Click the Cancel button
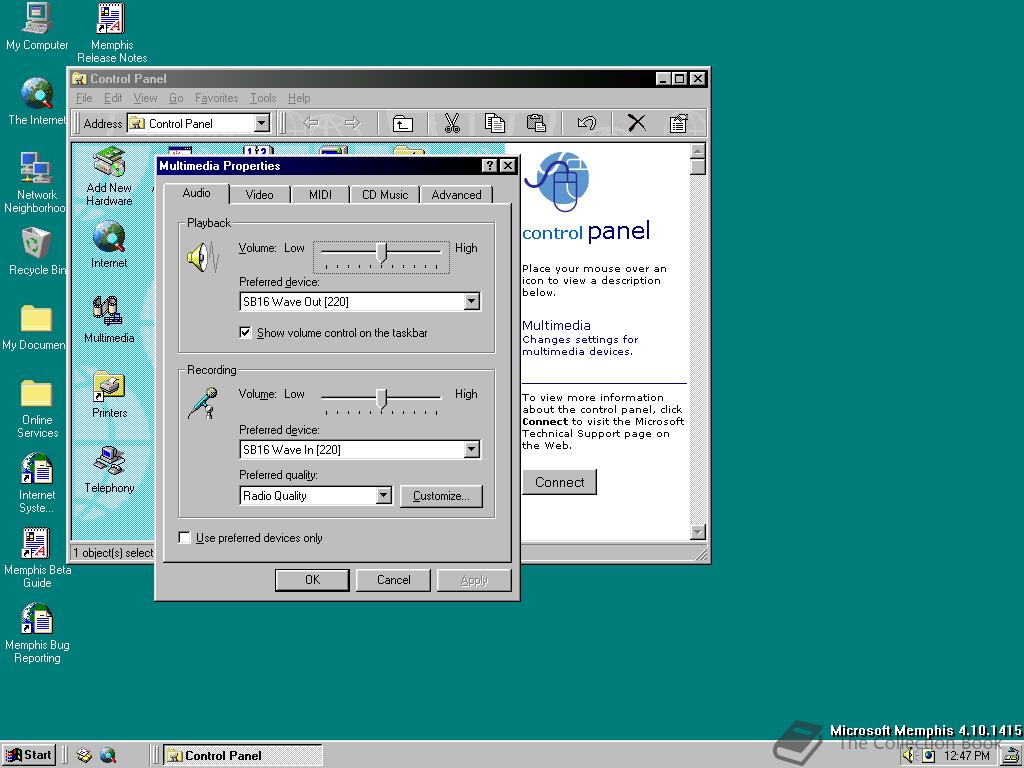This screenshot has width=1024, height=768. [393, 580]
